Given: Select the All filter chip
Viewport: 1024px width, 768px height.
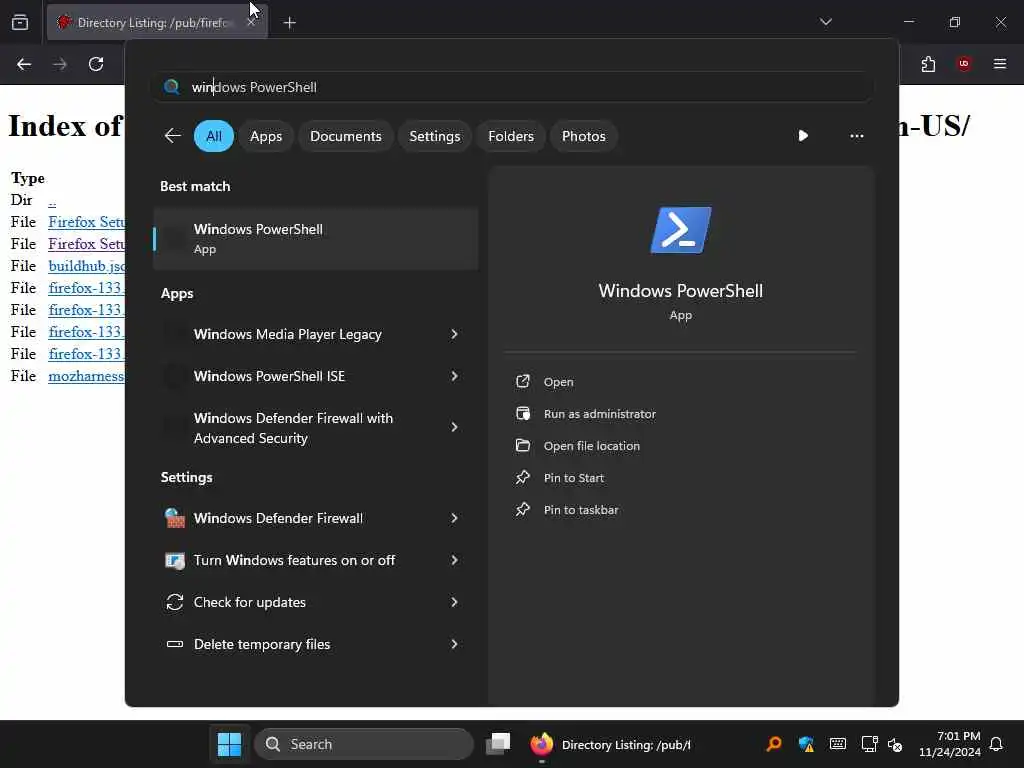Looking at the screenshot, I should tap(214, 136).
